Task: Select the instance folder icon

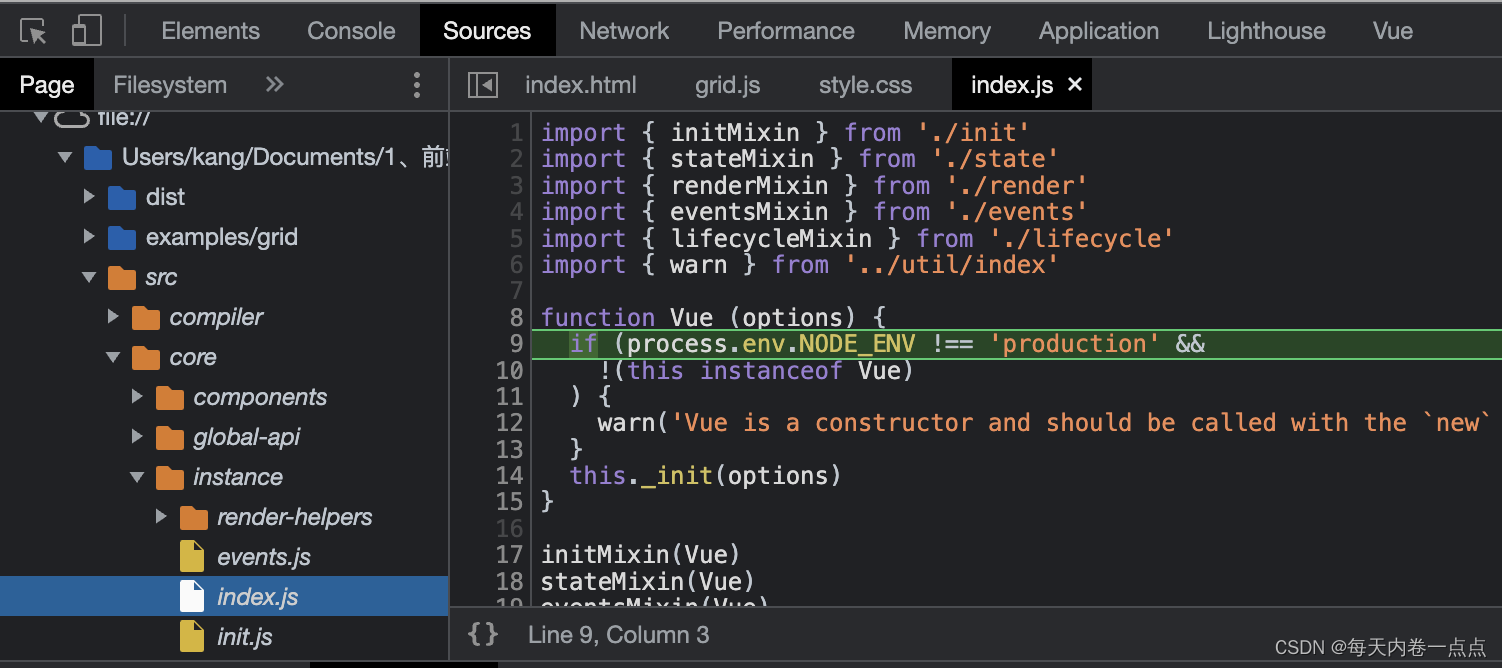Action: pyautogui.click(x=170, y=477)
